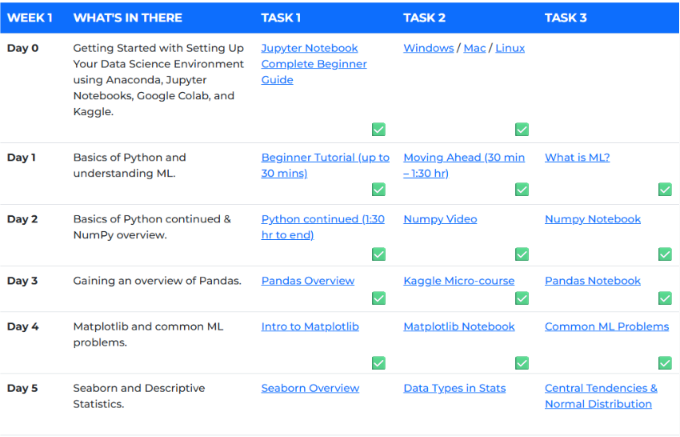
Task: Select the Day 5 row label
Action: pyautogui.click(x=22, y=388)
